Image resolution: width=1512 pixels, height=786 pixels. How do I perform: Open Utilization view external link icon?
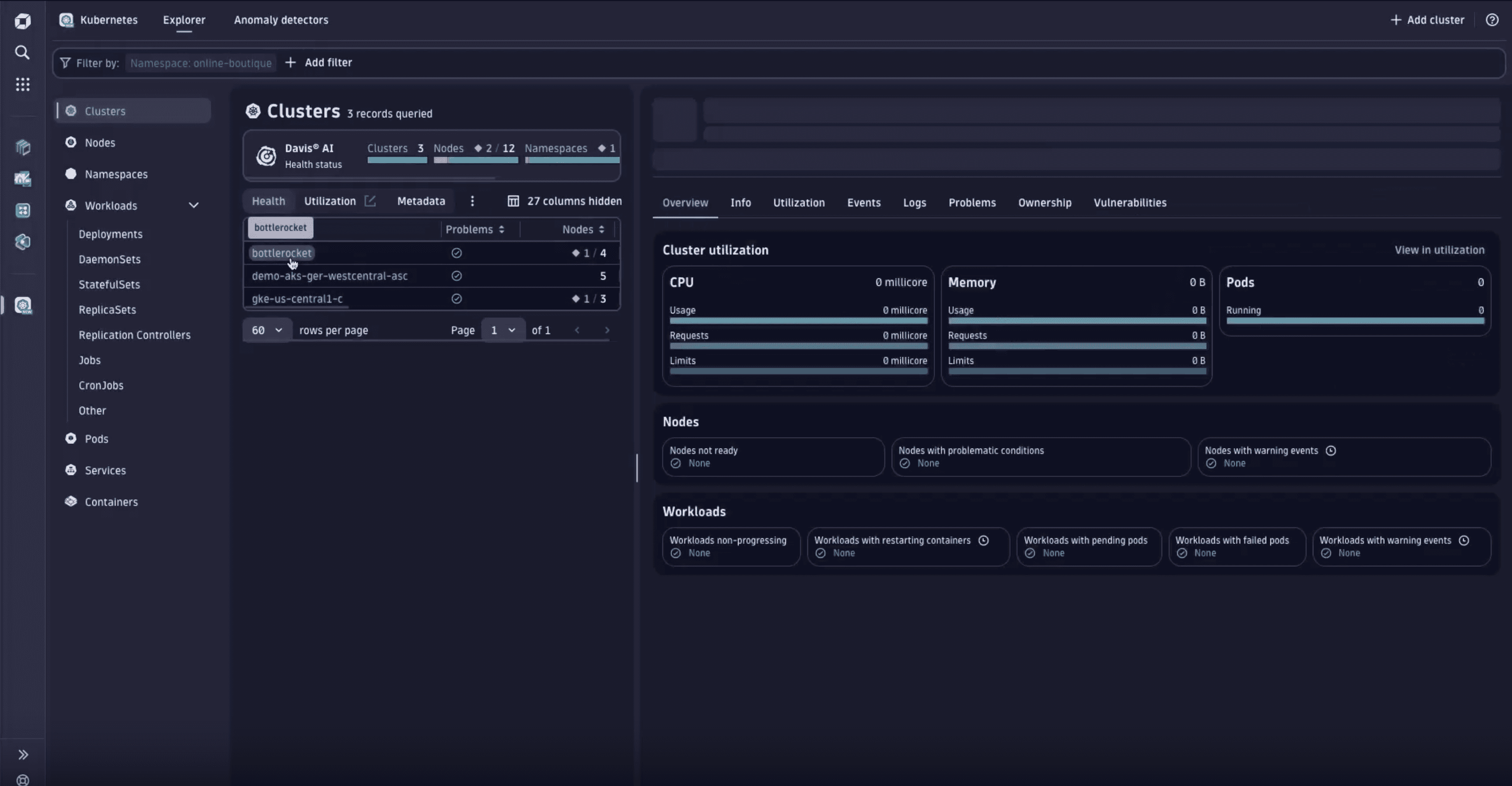pos(370,201)
